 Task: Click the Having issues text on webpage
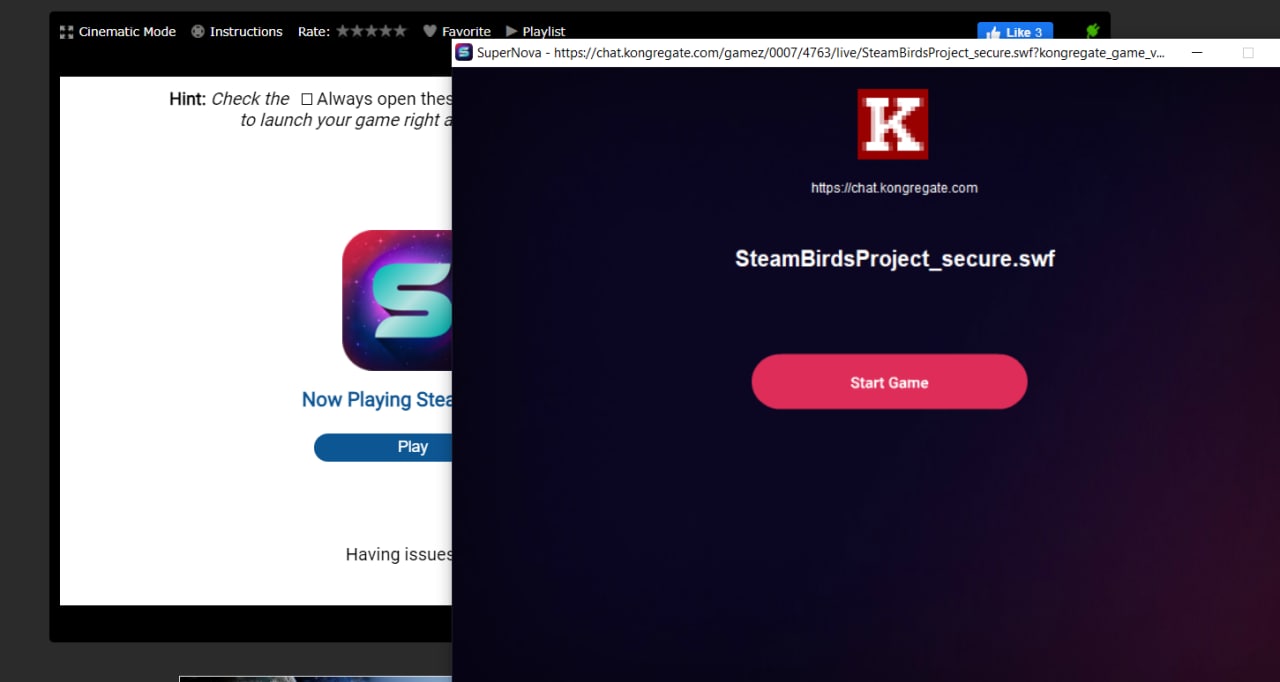[399, 554]
